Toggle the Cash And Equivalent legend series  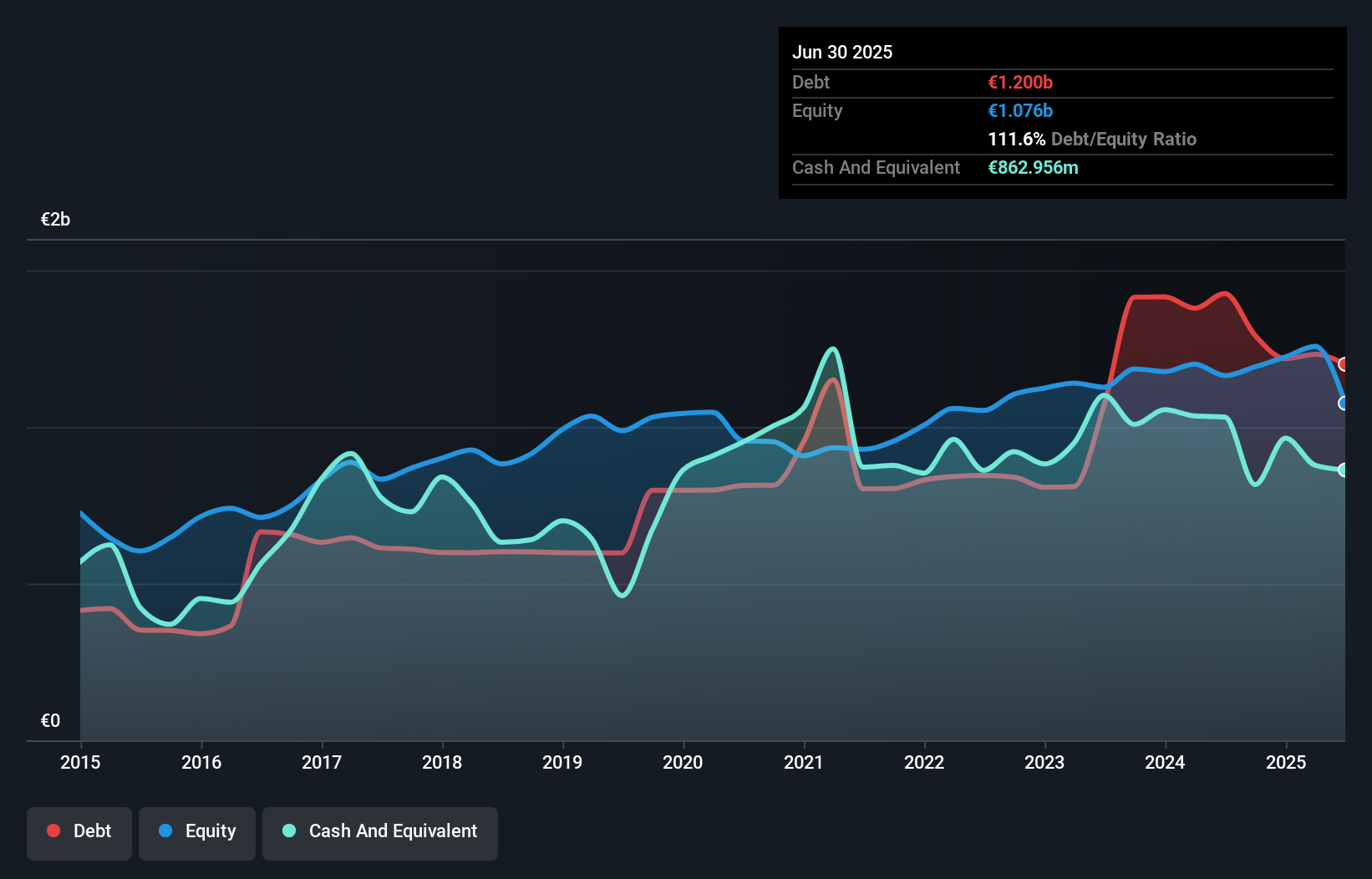[380, 831]
